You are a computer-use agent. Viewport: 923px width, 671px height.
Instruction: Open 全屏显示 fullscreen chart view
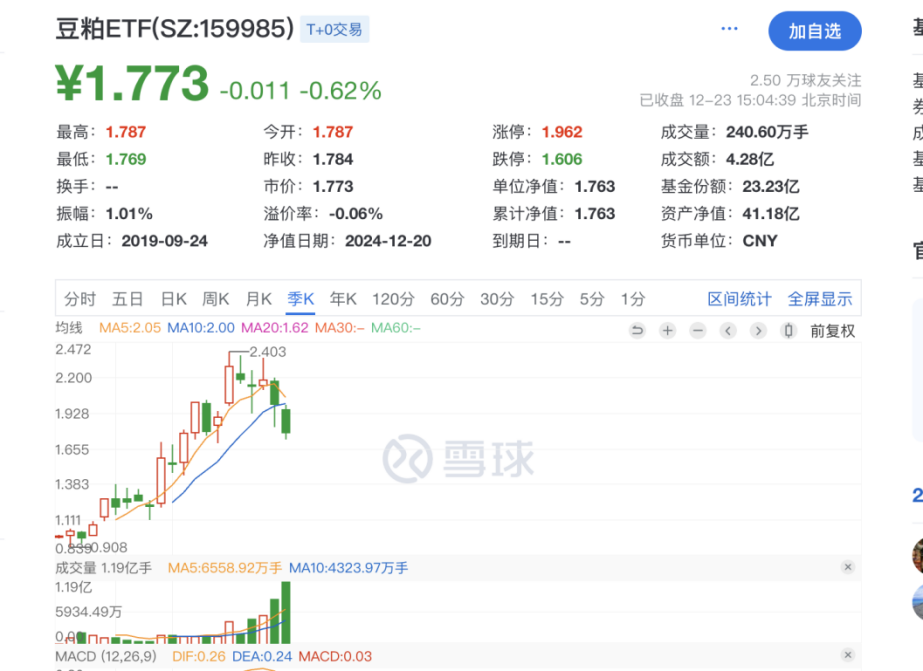point(820,299)
